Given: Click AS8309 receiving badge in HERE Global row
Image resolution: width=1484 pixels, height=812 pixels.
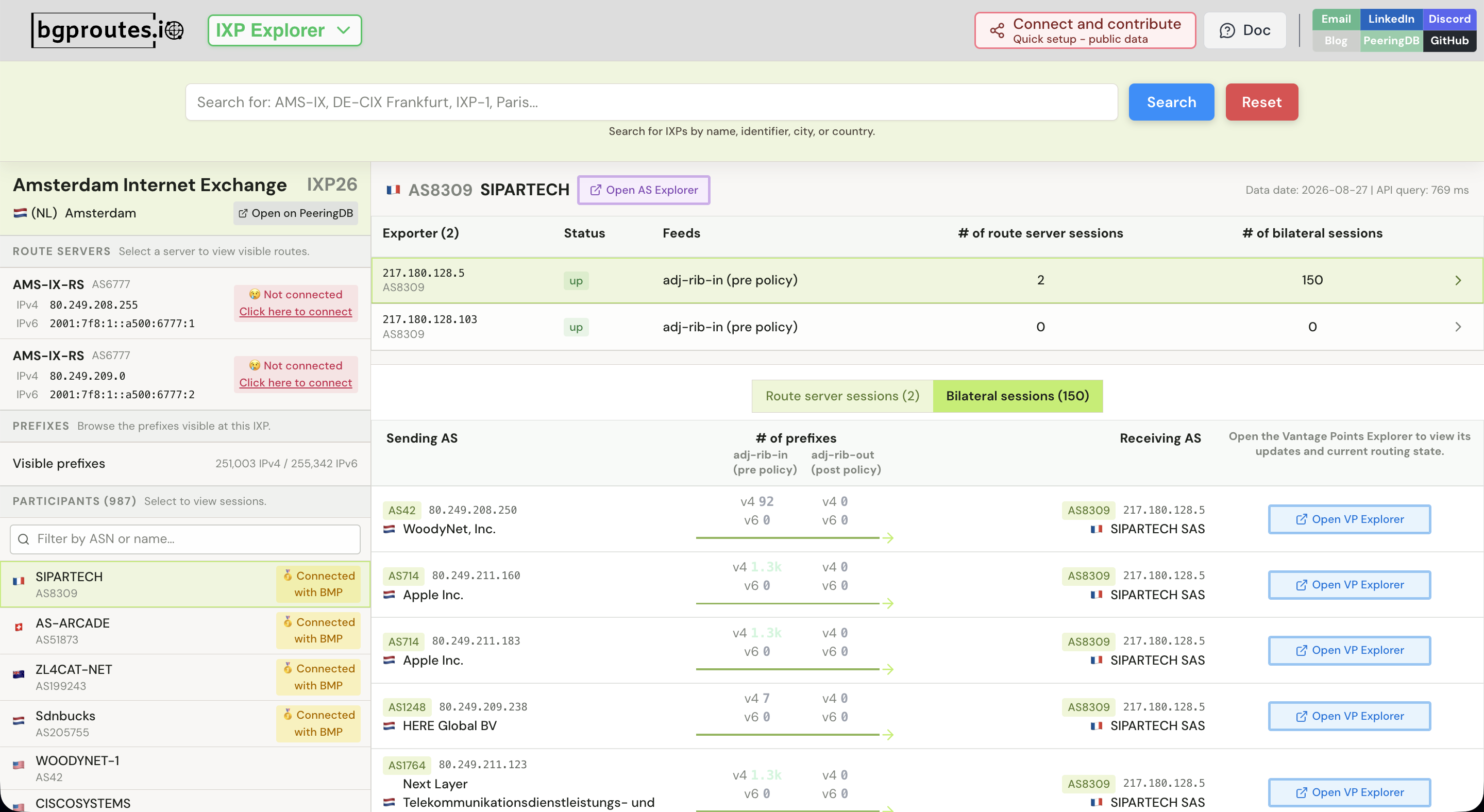Looking at the screenshot, I should [x=1088, y=707].
